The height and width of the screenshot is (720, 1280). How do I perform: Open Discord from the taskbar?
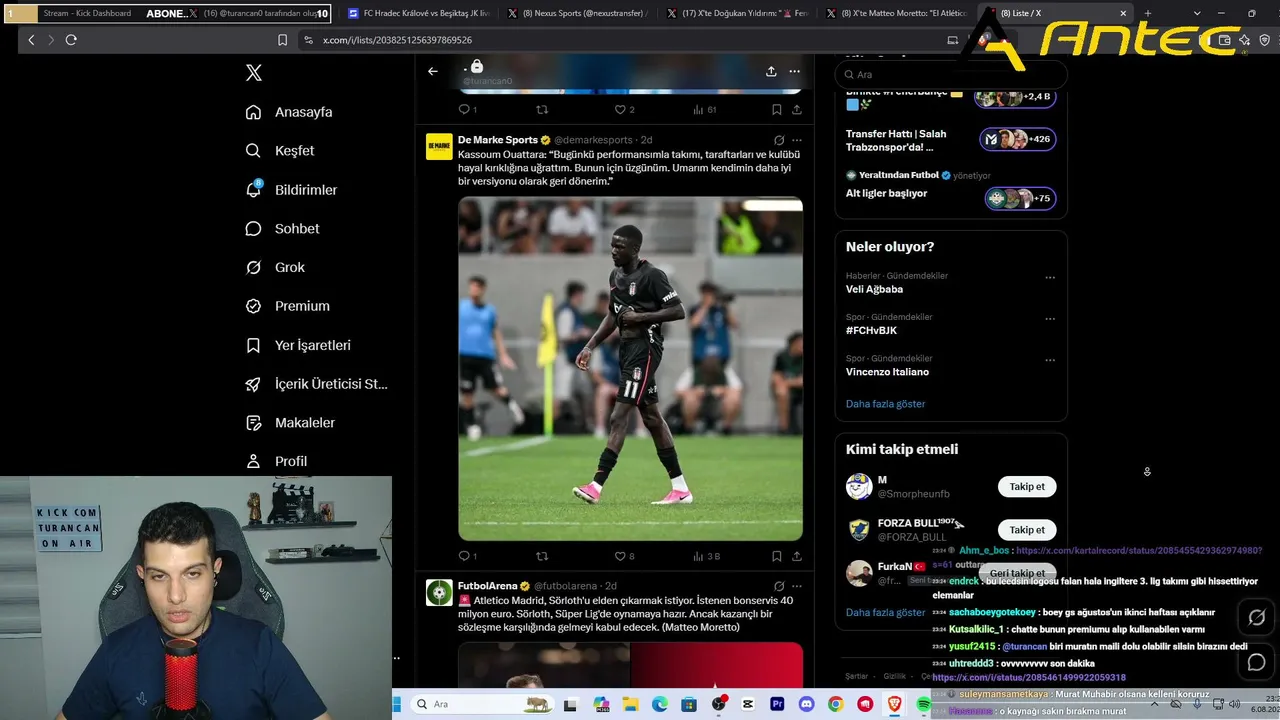806,704
